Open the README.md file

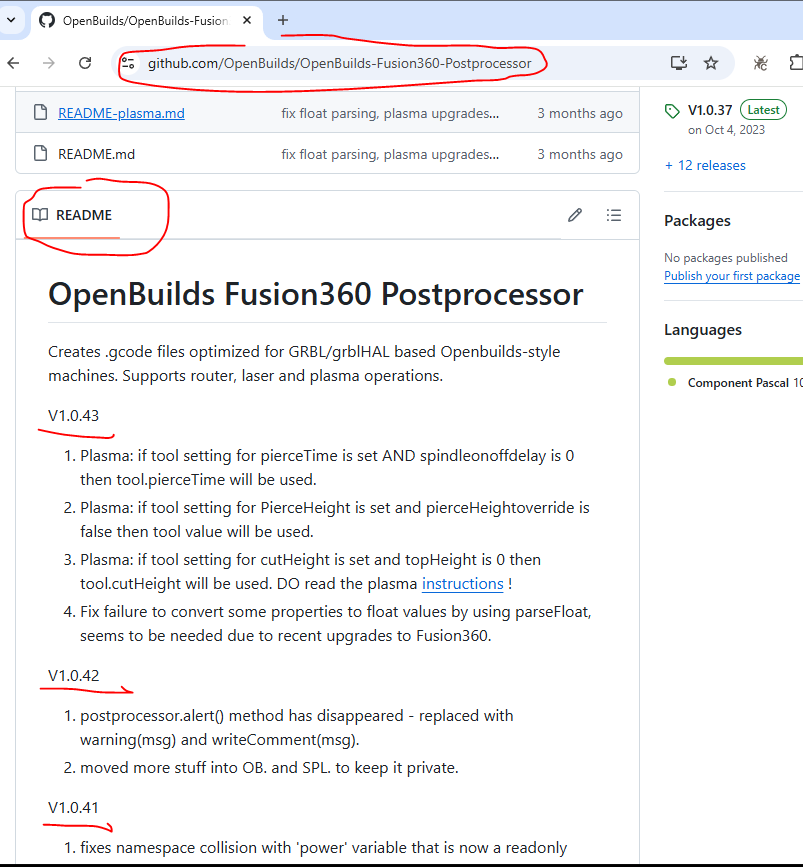[x=96, y=154]
